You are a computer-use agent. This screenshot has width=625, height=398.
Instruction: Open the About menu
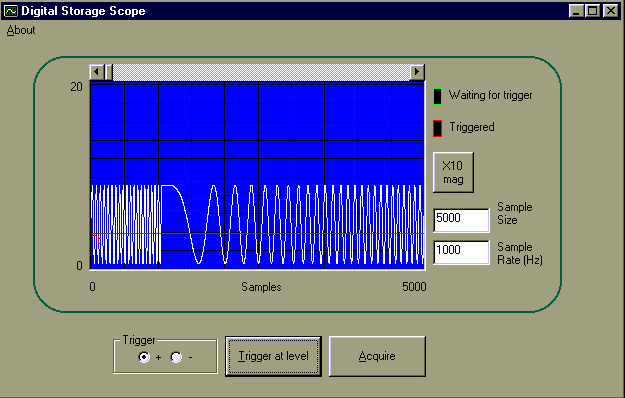pyautogui.click(x=21, y=30)
